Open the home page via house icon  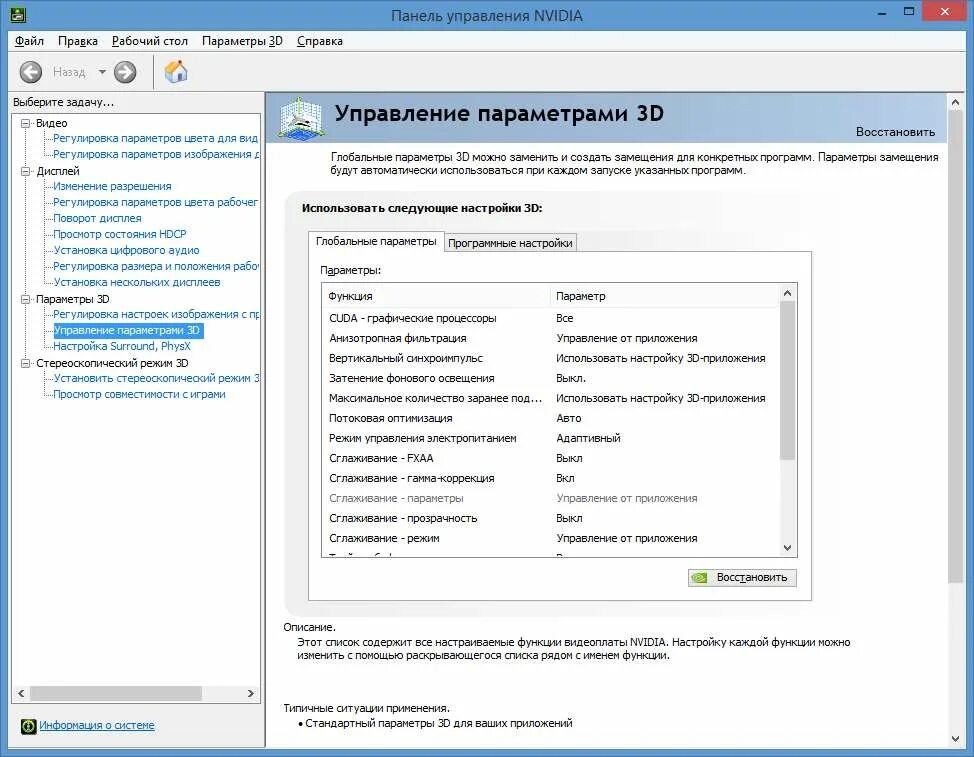[176, 71]
